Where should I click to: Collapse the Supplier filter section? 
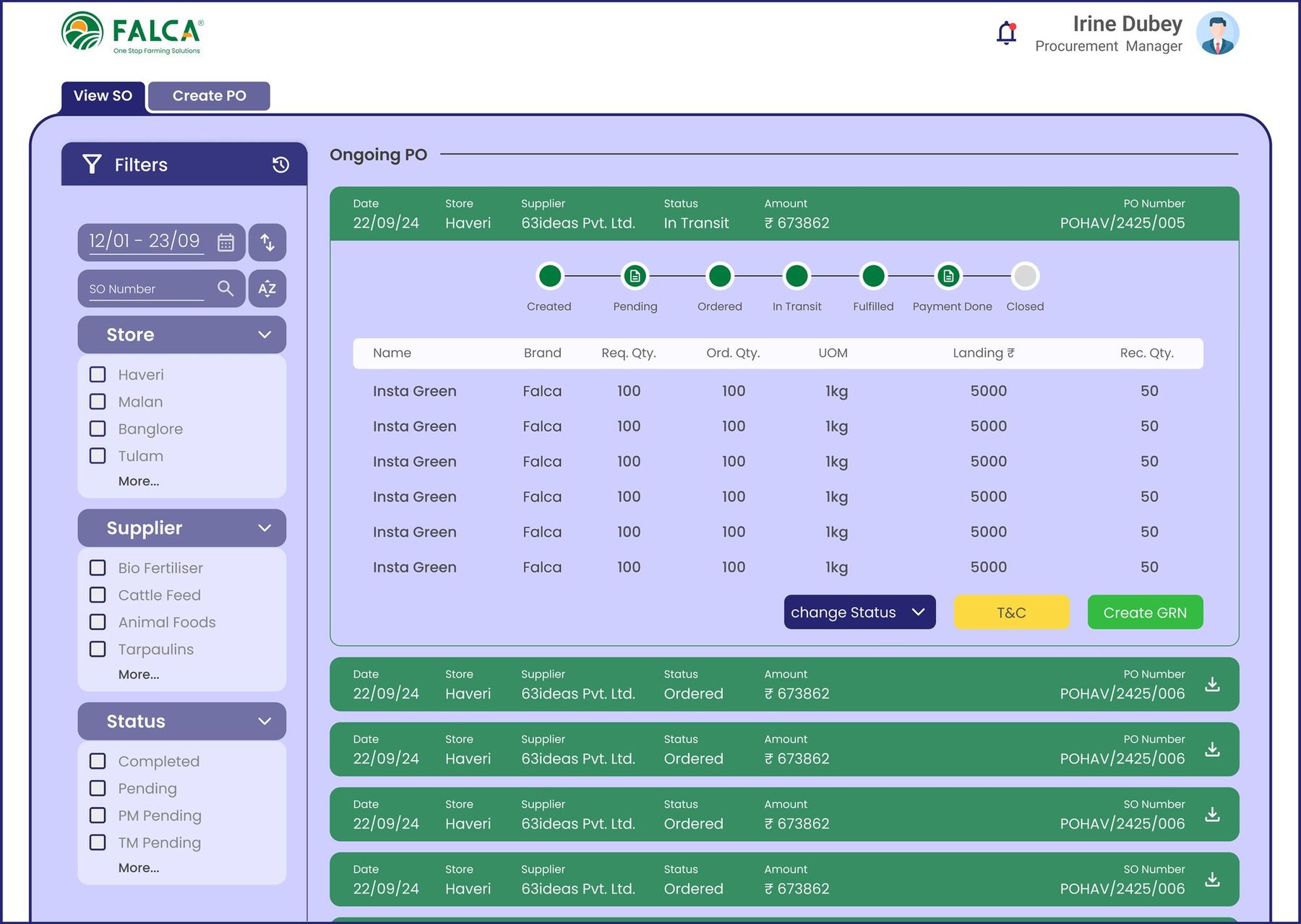click(x=182, y=528)
